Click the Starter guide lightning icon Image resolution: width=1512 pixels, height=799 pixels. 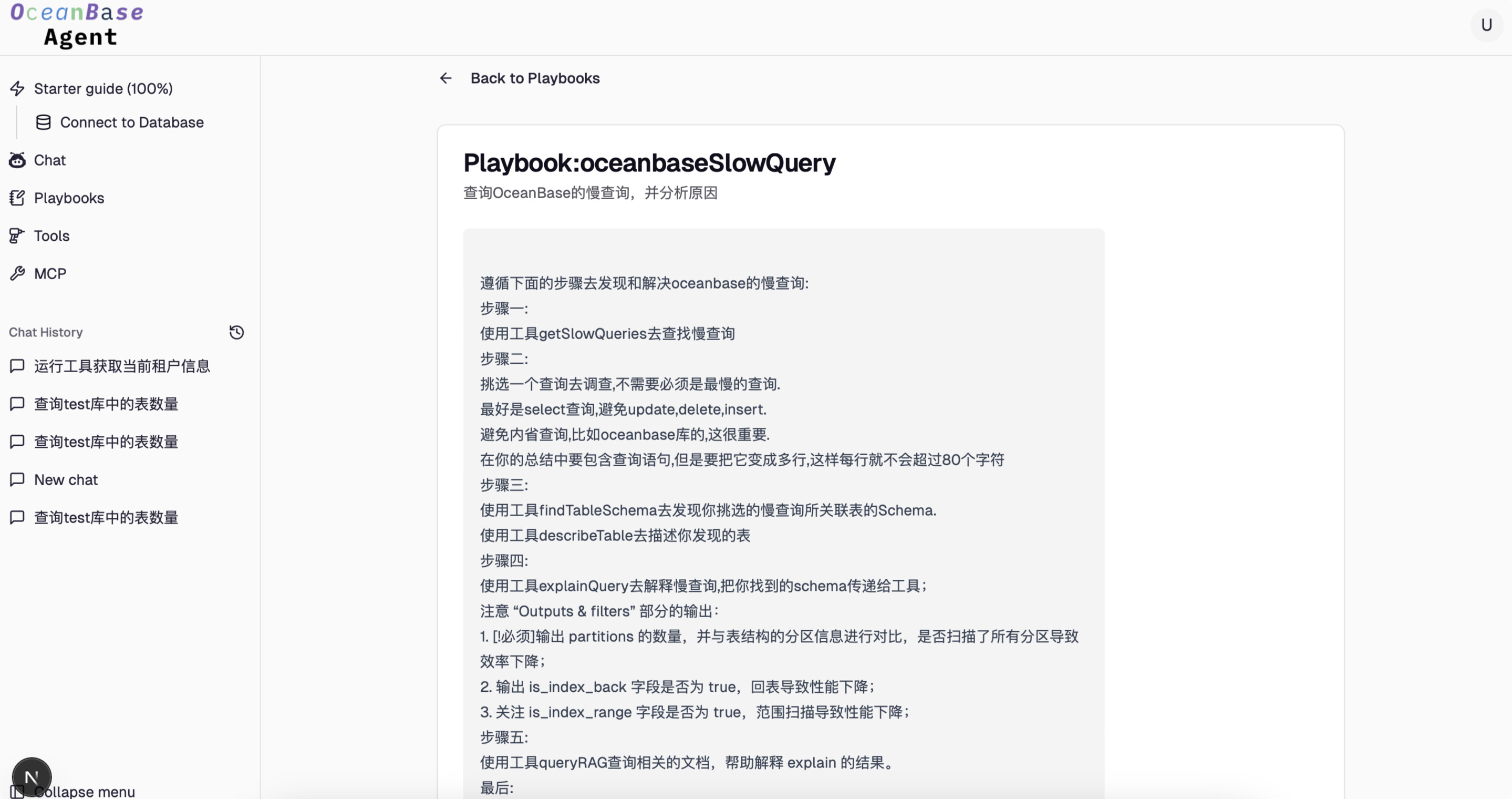(x=17, y=89)
